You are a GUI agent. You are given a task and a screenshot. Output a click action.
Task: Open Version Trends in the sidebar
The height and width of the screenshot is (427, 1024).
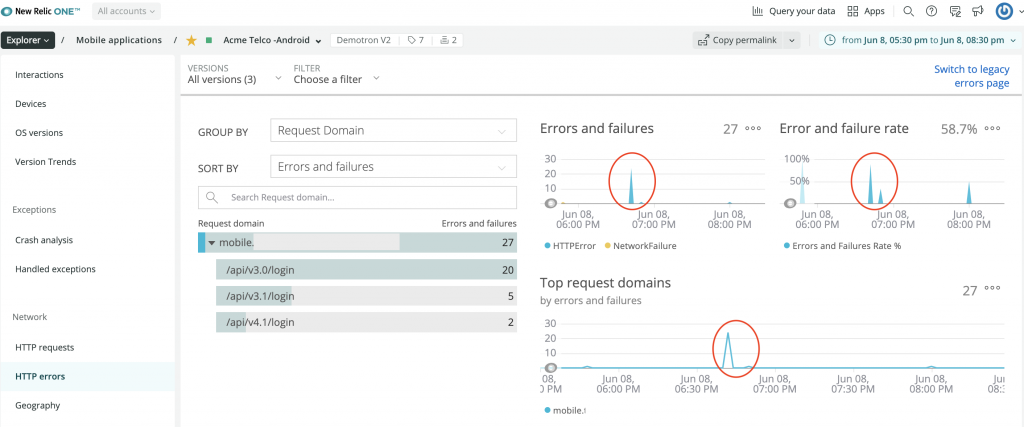[46, 161]
